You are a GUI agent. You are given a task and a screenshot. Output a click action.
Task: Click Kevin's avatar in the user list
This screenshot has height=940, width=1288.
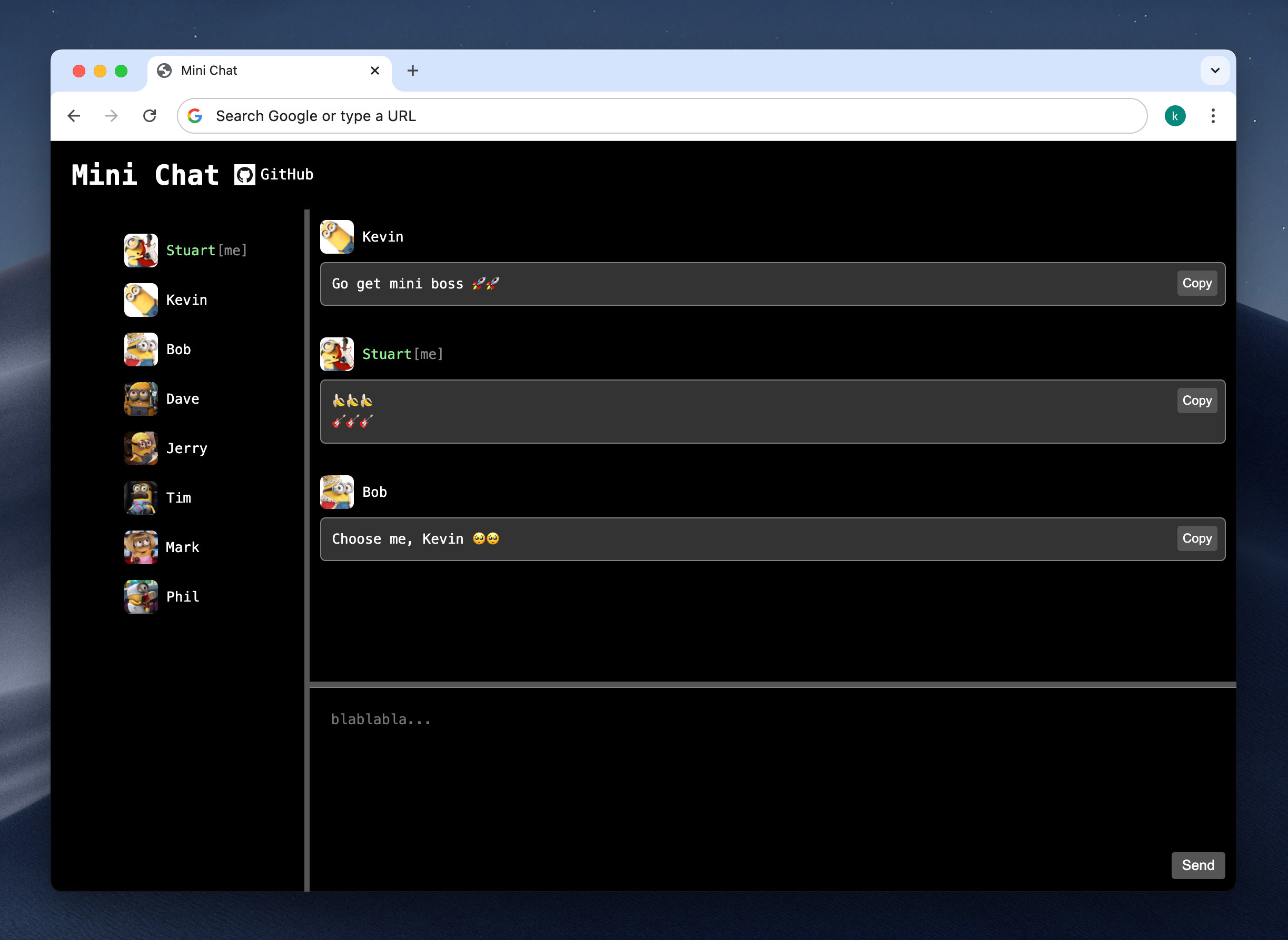tap(141, 300)
